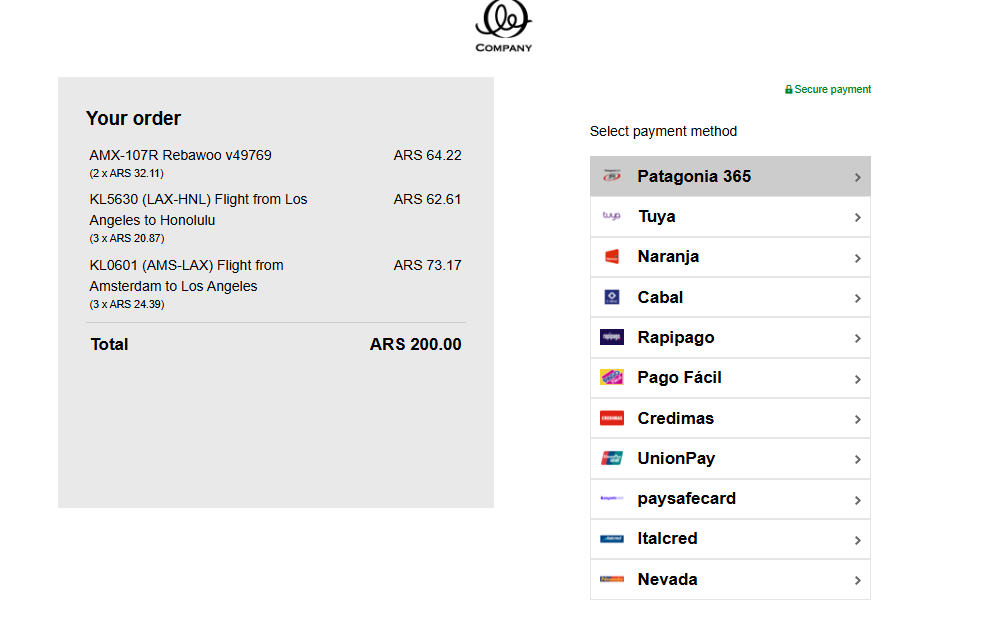995x642 pixels.
Task: Expand the Rapipago row chevron
Action: pos(857,338)
